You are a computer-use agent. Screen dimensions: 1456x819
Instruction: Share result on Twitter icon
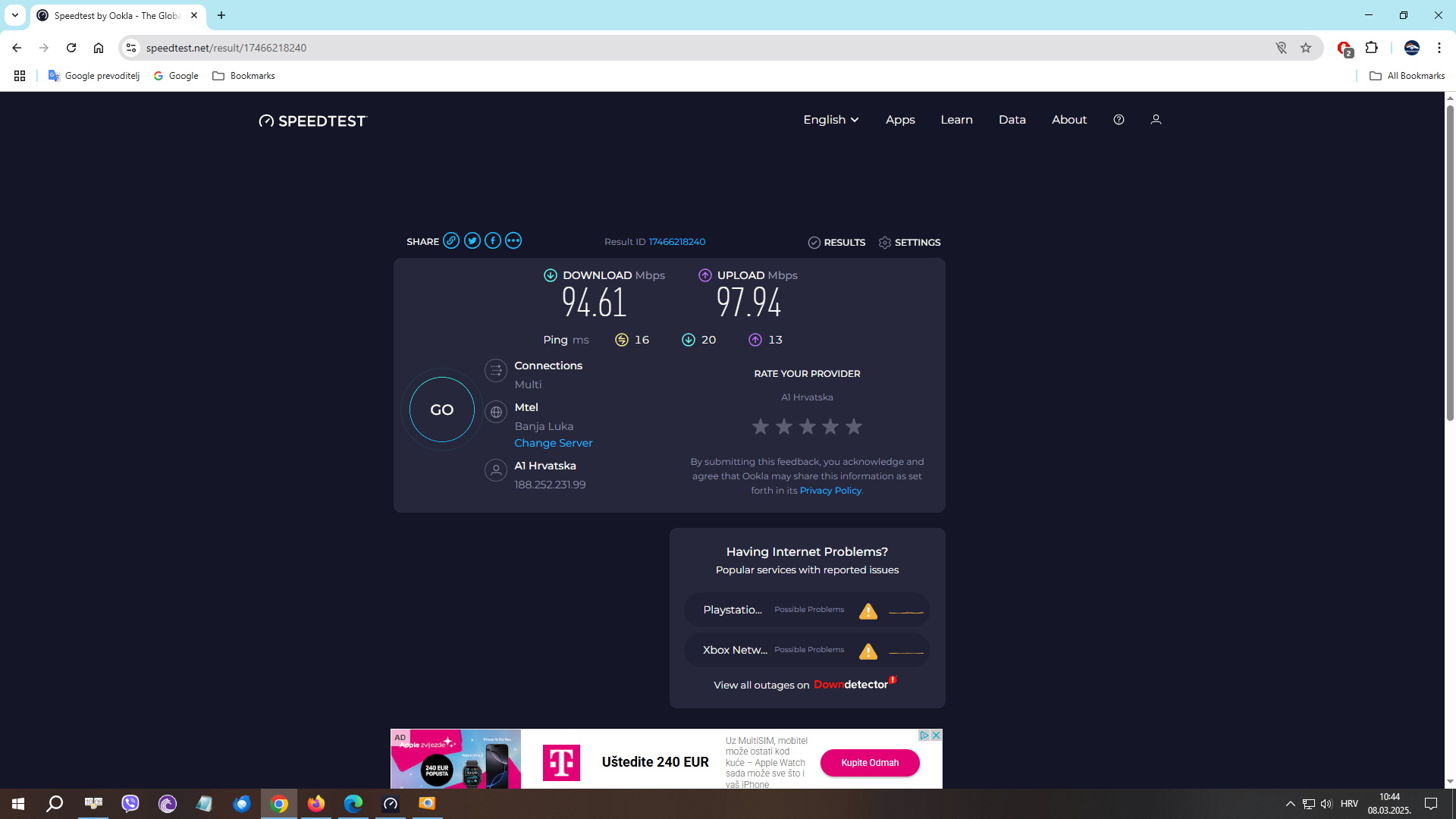(x=472, y=241)
